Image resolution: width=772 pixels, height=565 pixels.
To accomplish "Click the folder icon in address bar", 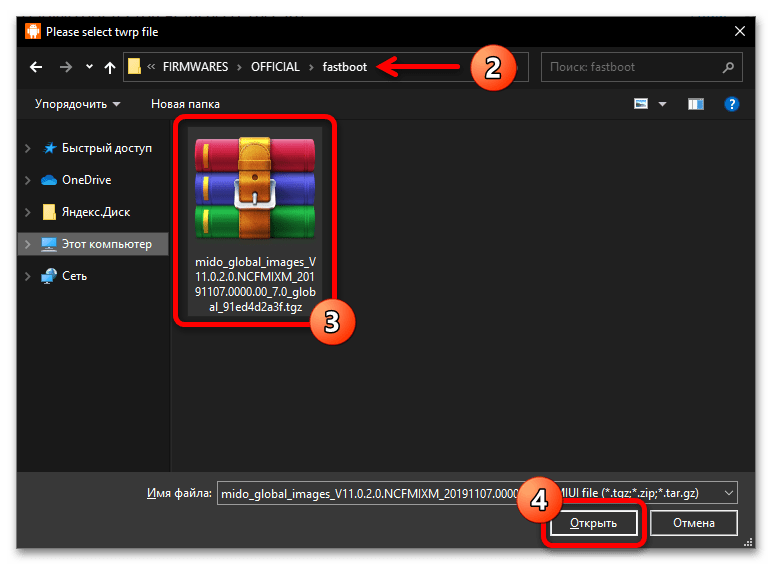I will [x=134, y=66].
